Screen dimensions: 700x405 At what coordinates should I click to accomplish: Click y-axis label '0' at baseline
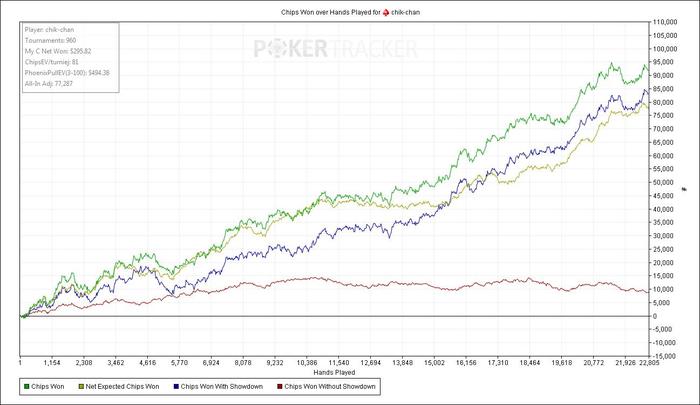(655, 316)
